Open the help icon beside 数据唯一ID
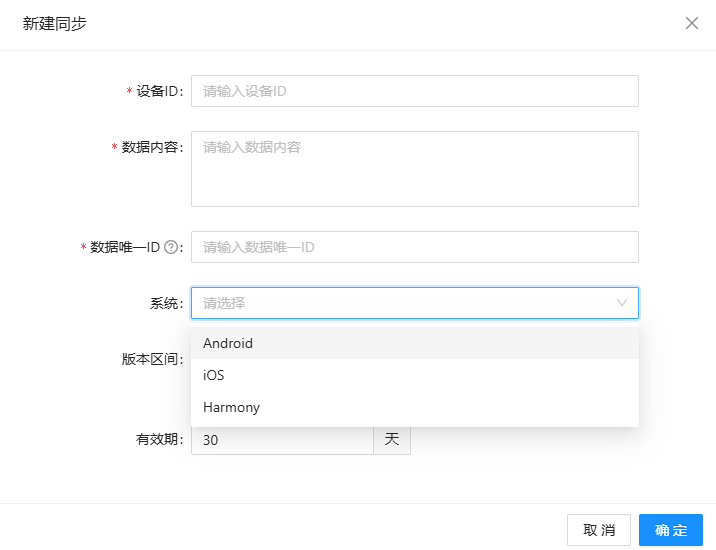The image size is (716, 550). click(x=171, y=247)
